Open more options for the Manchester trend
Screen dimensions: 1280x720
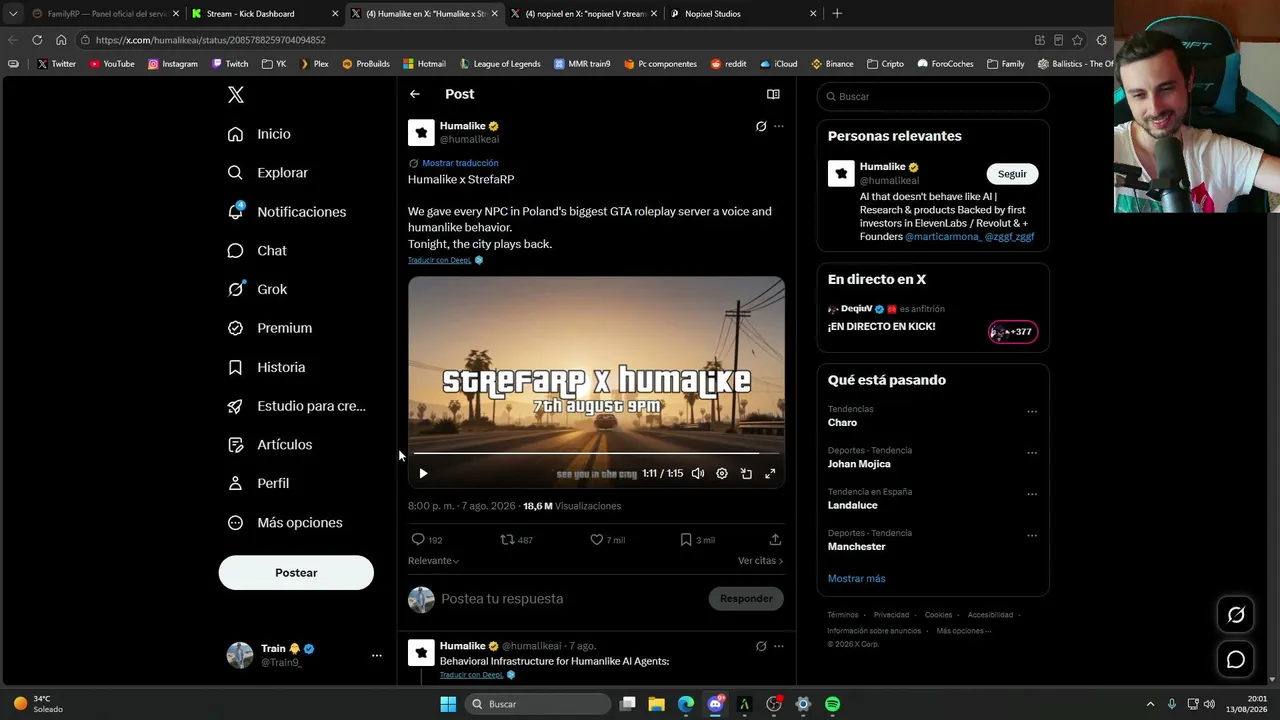[x=1032, y=536]
